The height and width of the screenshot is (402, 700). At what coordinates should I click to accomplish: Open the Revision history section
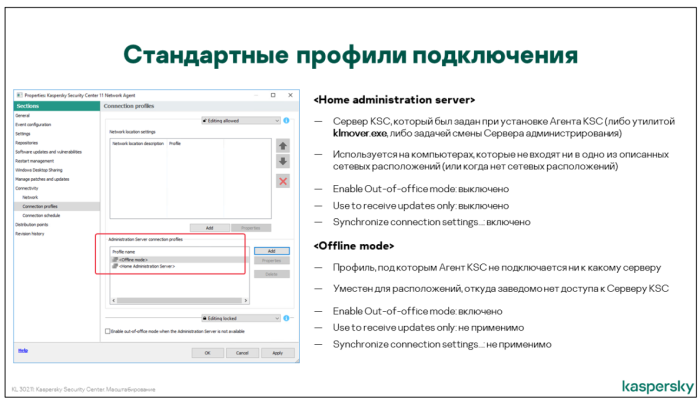click(29, 234)
